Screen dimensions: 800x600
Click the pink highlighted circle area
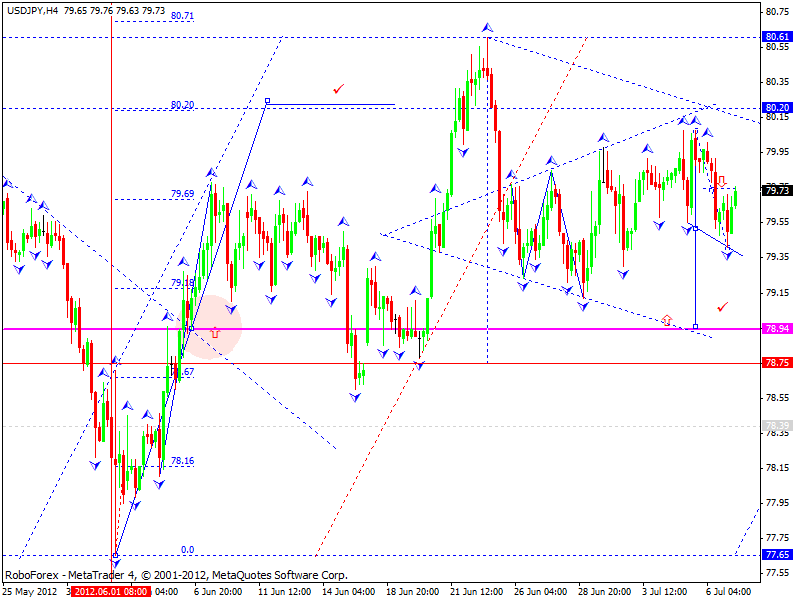pos(209,327)
